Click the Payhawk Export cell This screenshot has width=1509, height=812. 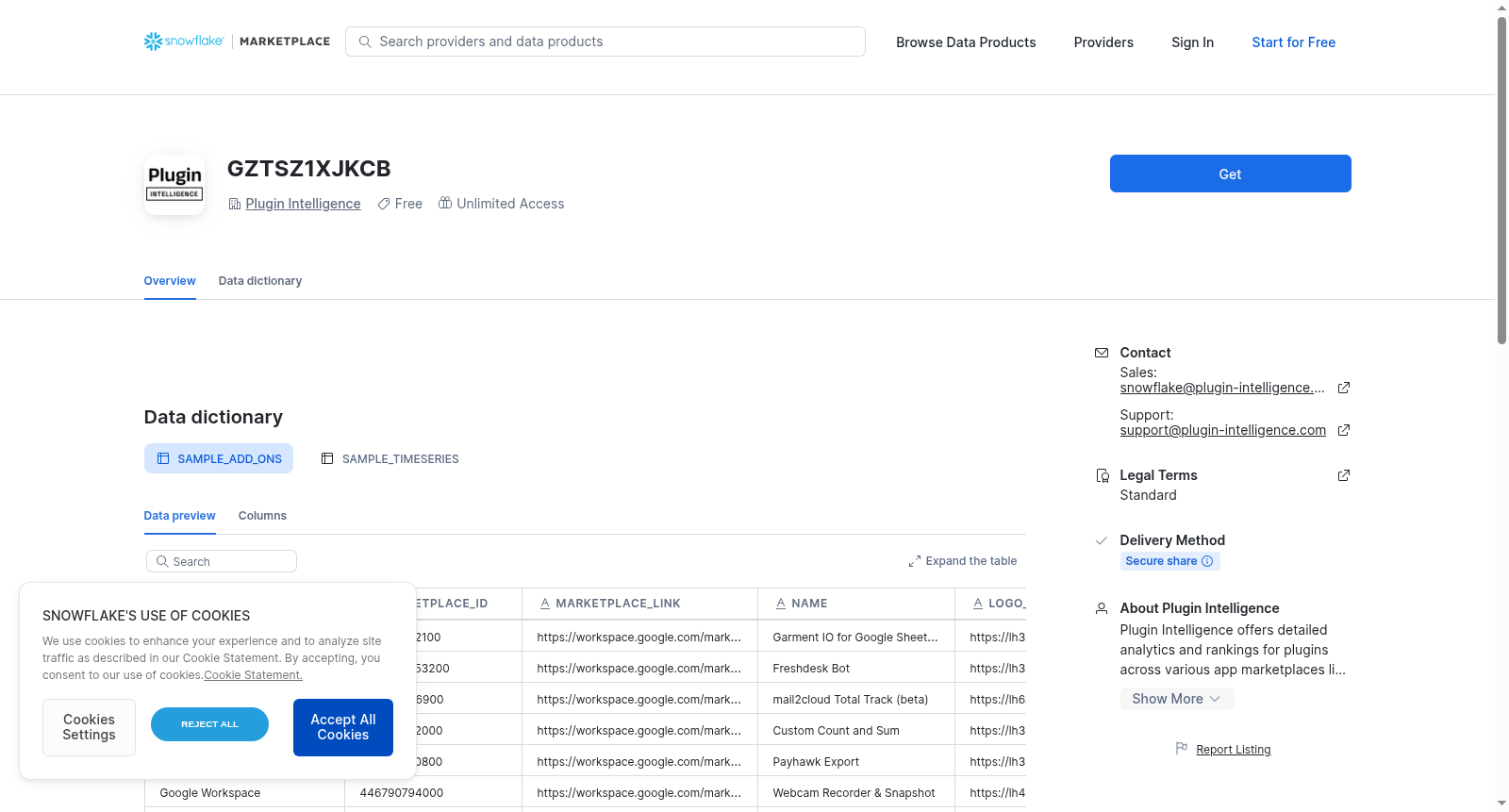coord(856,761)
